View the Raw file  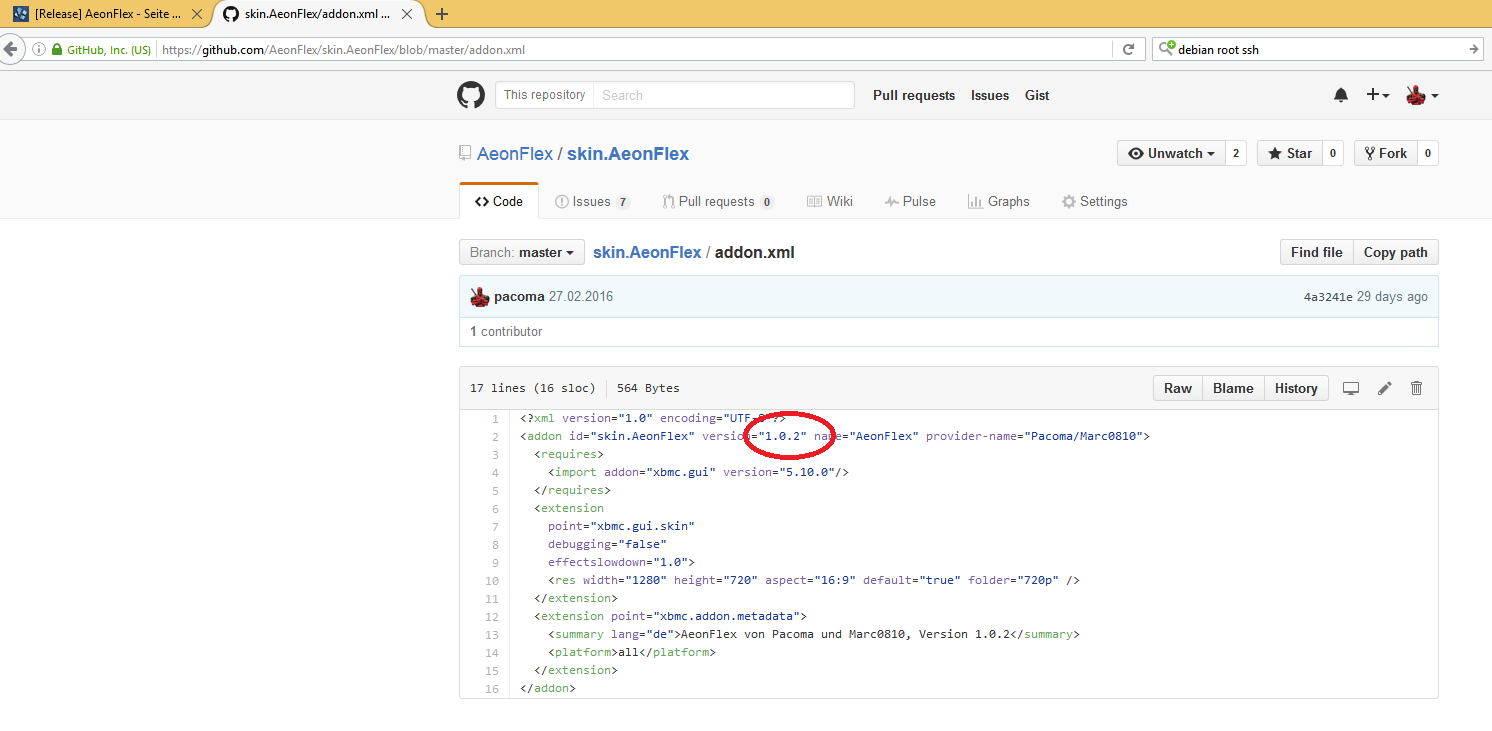(1177, 388)
